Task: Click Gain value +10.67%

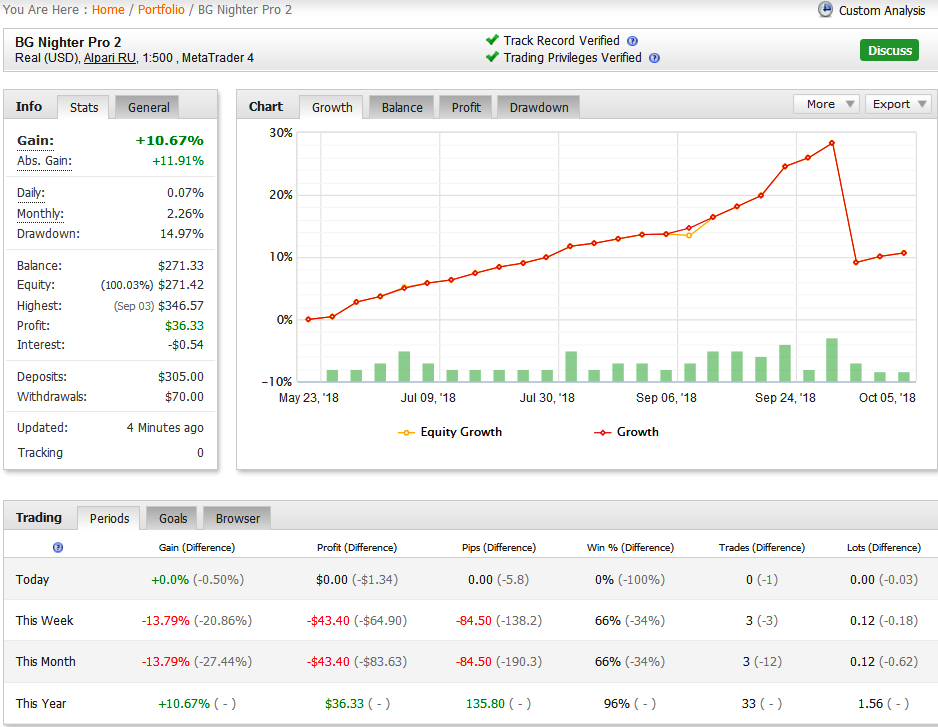Action: tap(169, 141)
